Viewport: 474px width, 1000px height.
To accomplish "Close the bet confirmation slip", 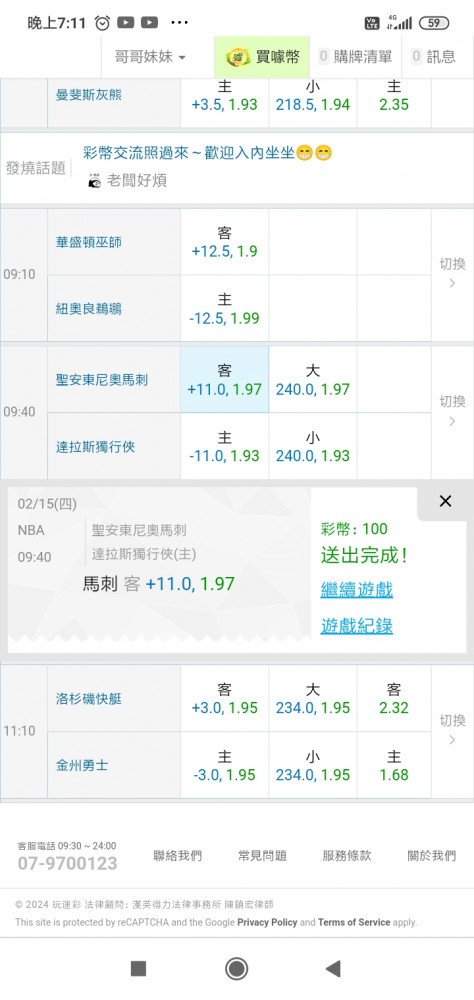I will click(445, 501).
